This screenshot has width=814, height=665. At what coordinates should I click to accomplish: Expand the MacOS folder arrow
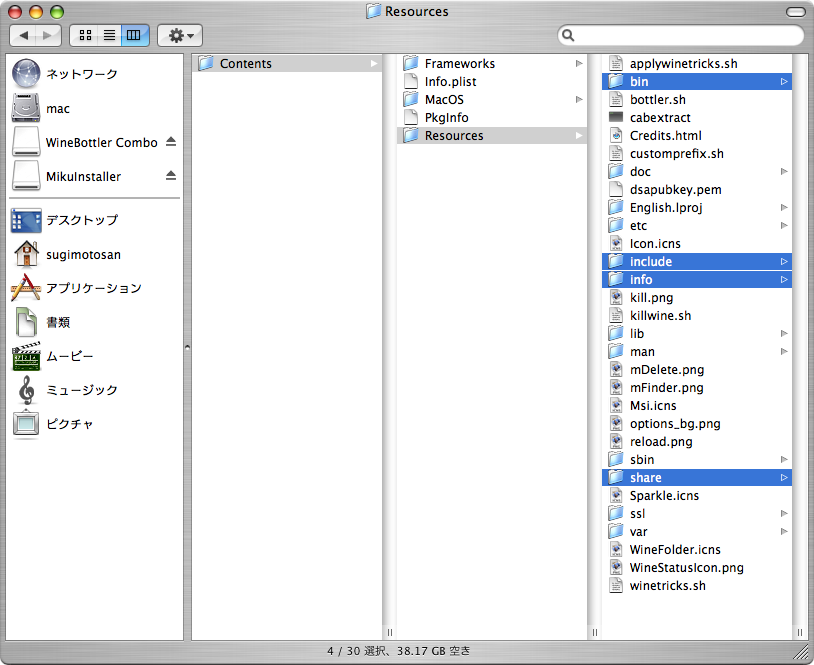point(579,99)
